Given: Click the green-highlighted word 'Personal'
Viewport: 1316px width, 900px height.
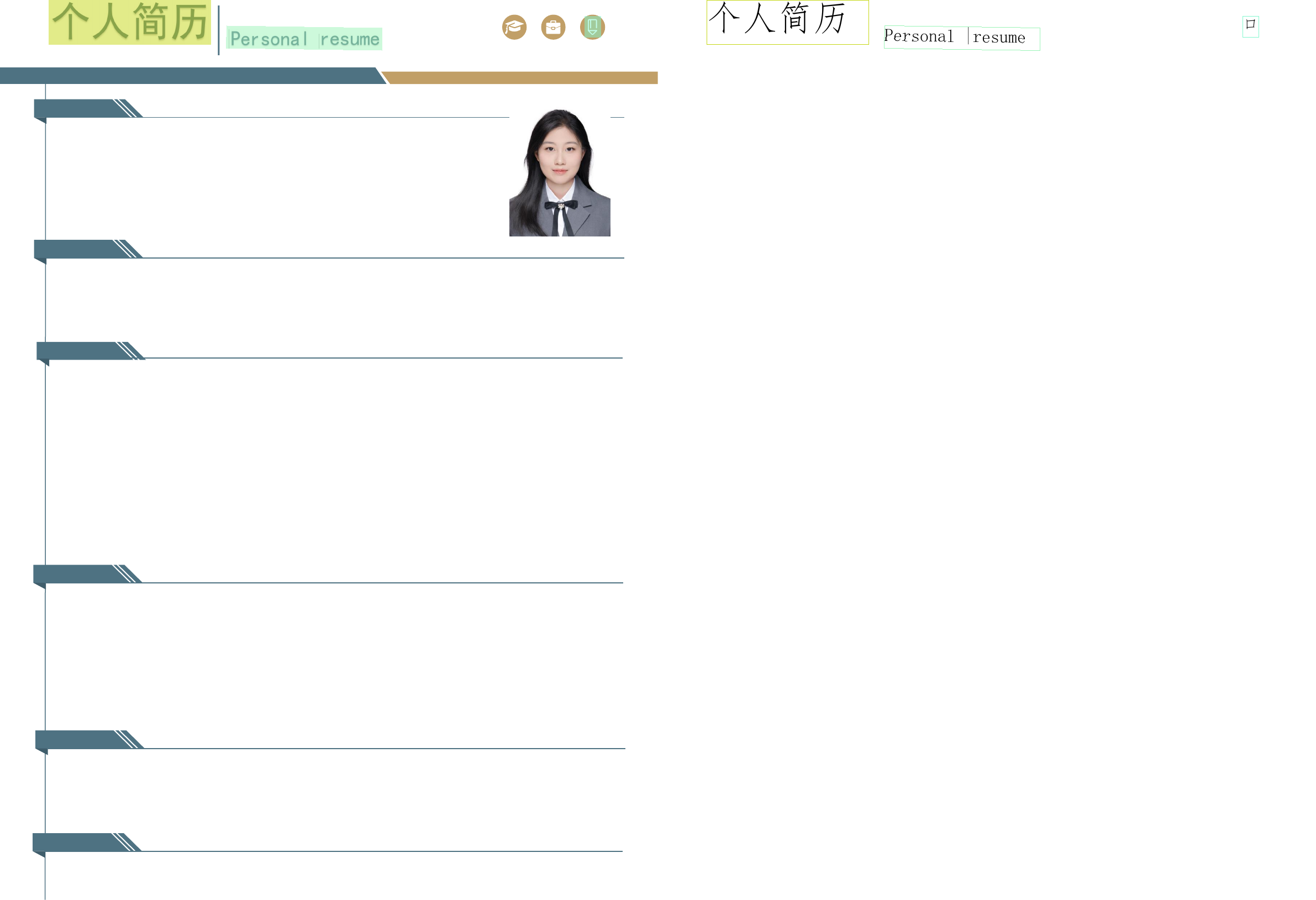Looking at the screenshot, I should tap(269, 39).
